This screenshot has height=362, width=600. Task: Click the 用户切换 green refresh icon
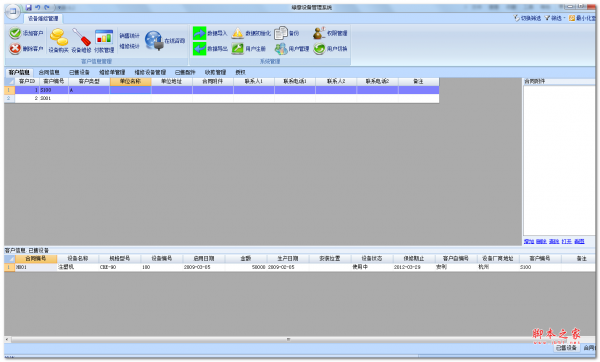coord(319,49)
